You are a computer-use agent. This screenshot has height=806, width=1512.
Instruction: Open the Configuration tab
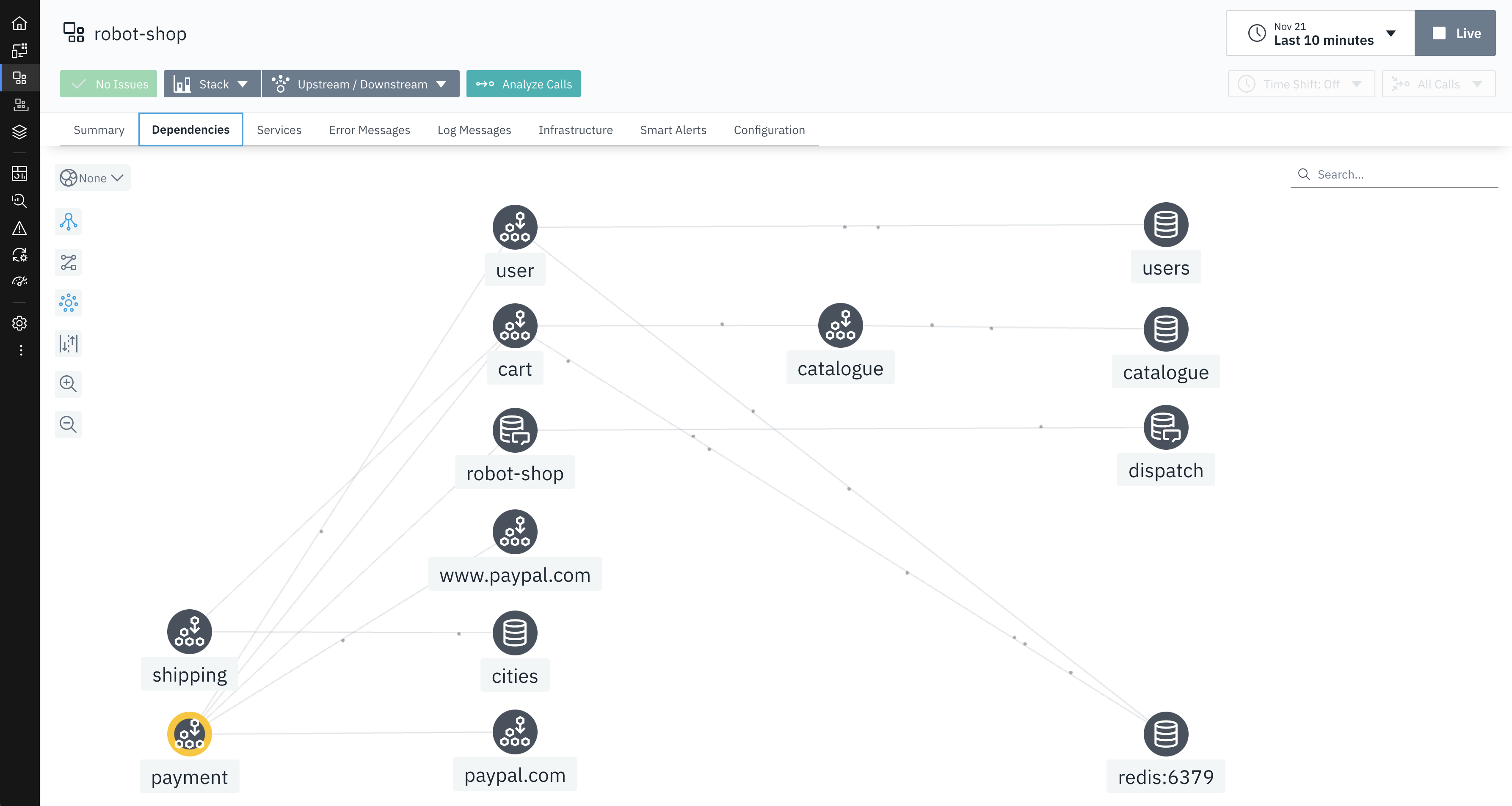point(769,129)
